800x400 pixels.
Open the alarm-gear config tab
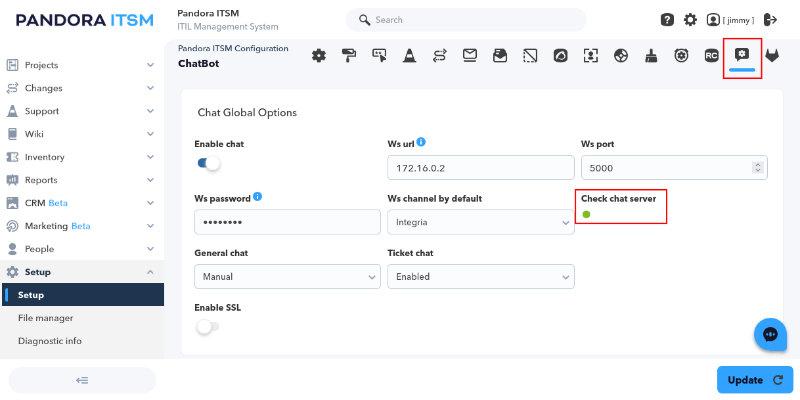coord(681,56)
